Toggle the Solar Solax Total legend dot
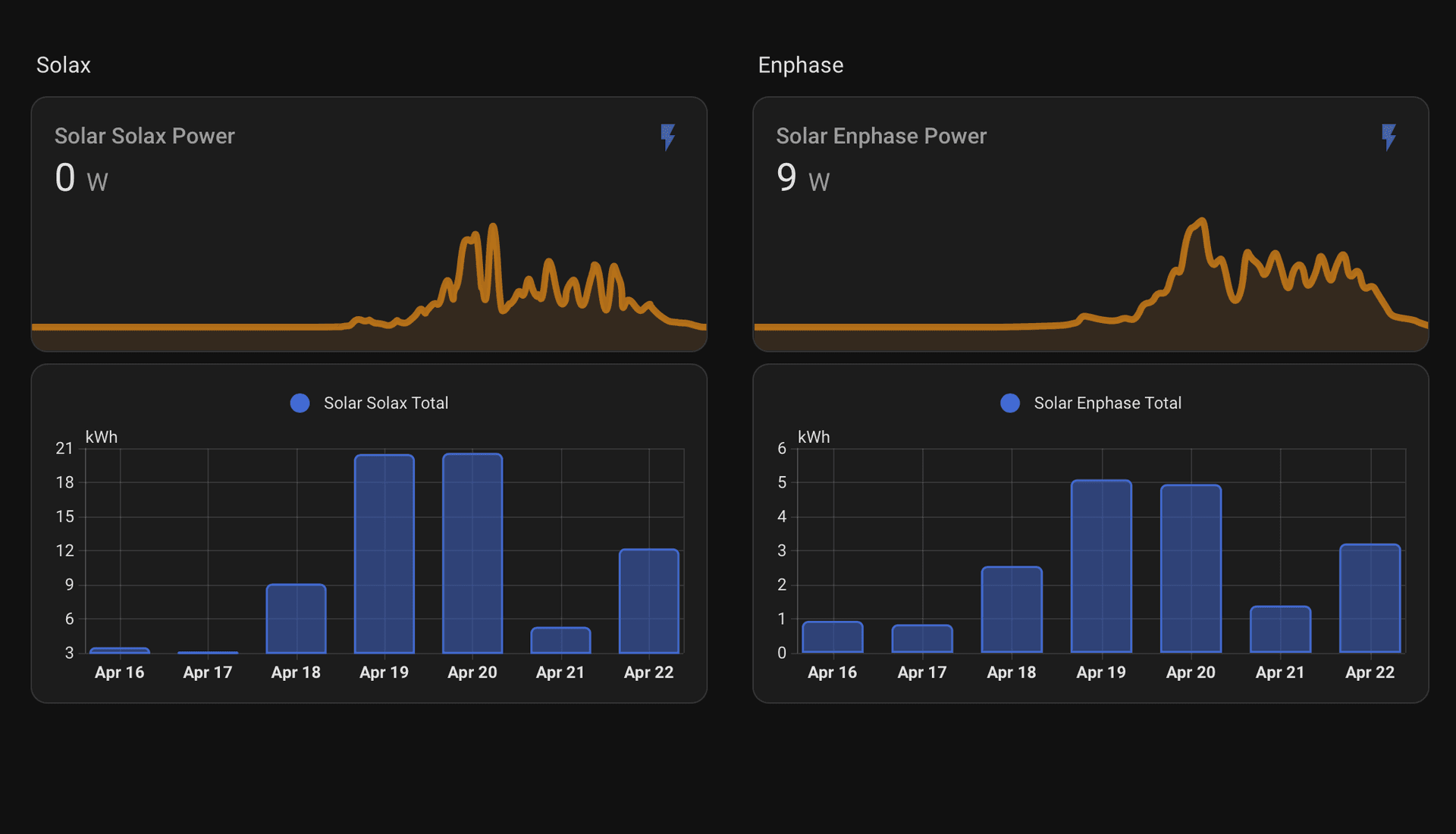 [300, 403]
